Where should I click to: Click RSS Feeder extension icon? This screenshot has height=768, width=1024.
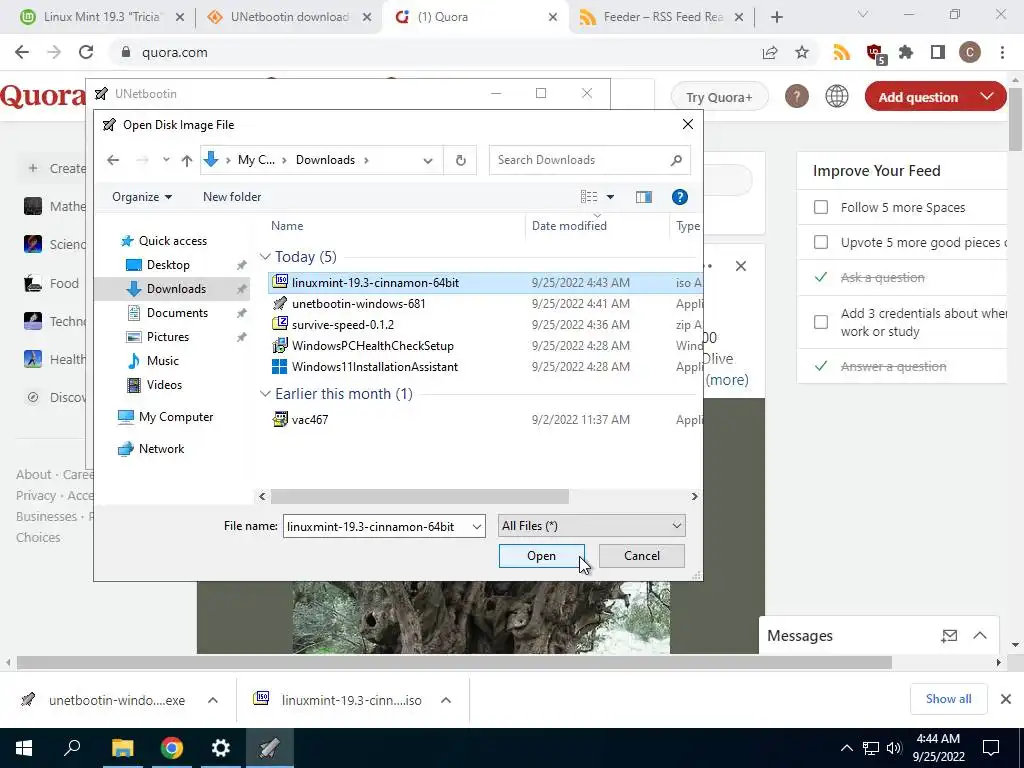coord(842,52)
